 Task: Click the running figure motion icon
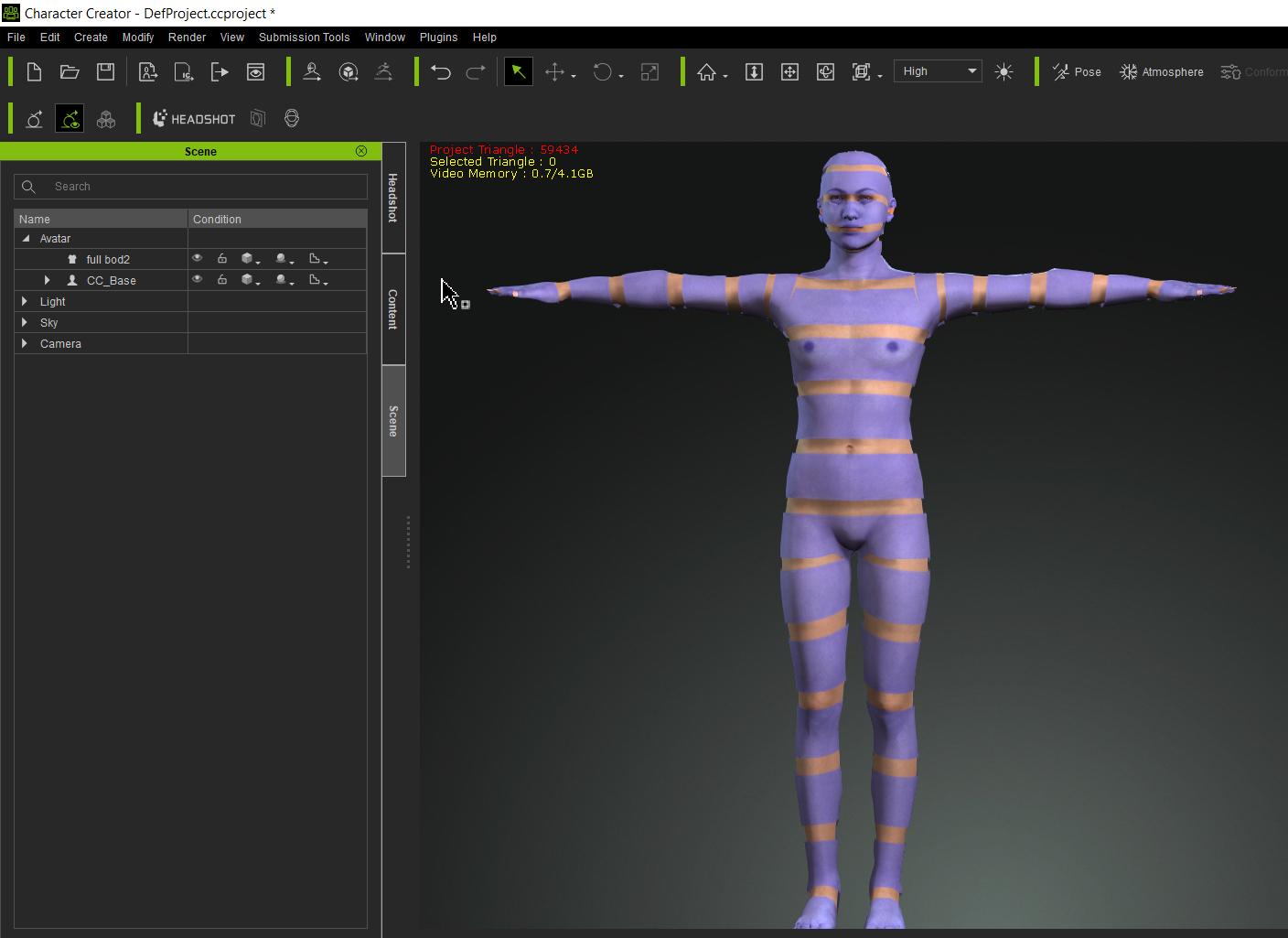tap(384, 72)
